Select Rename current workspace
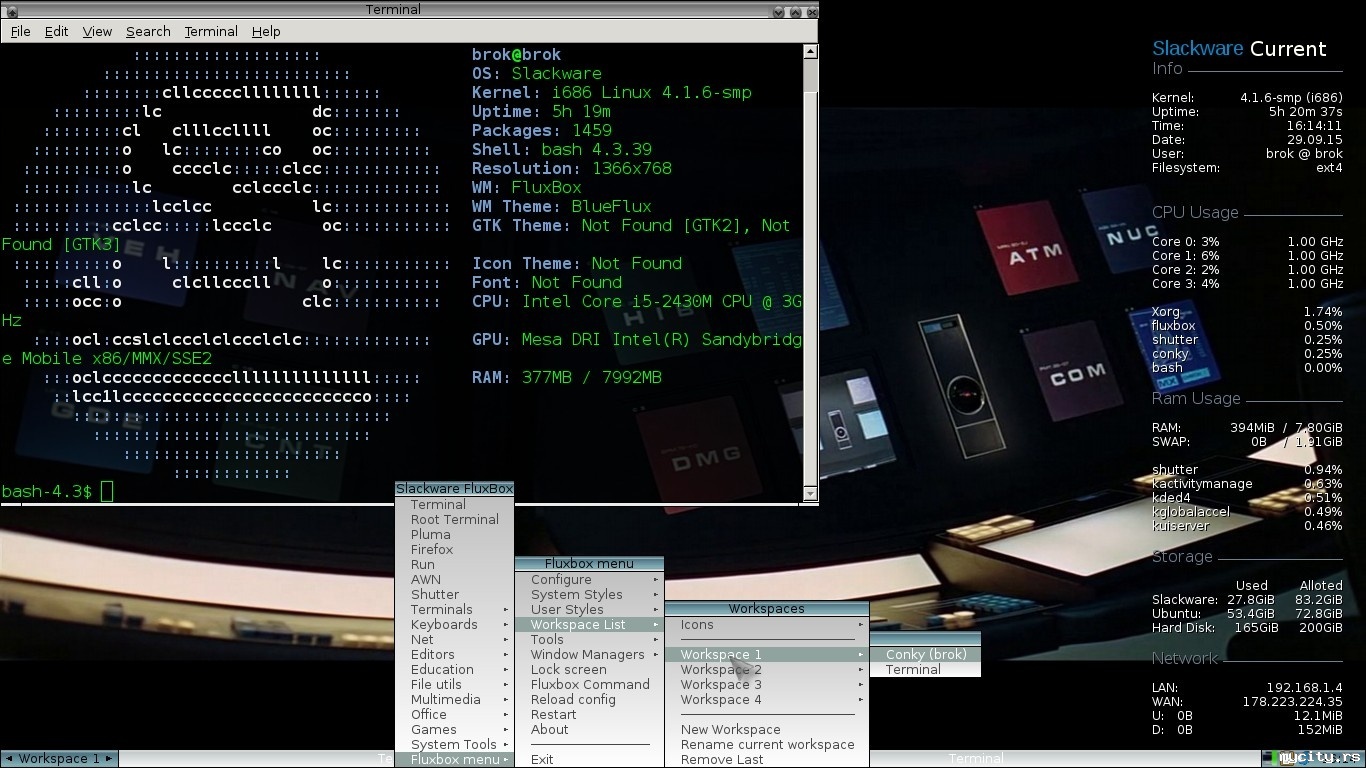The height and width of the screenshot is (768, 1366). click(x=767, y=745)
